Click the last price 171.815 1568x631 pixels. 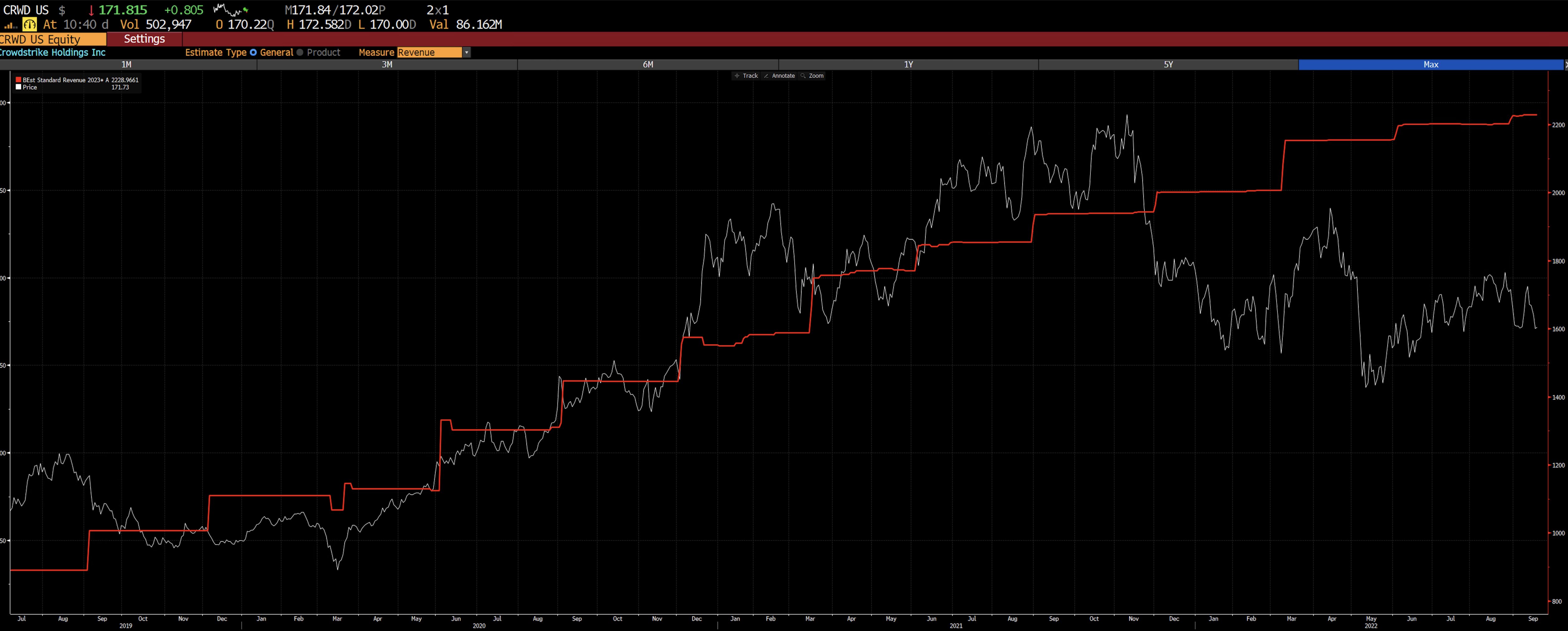(123, 10)
